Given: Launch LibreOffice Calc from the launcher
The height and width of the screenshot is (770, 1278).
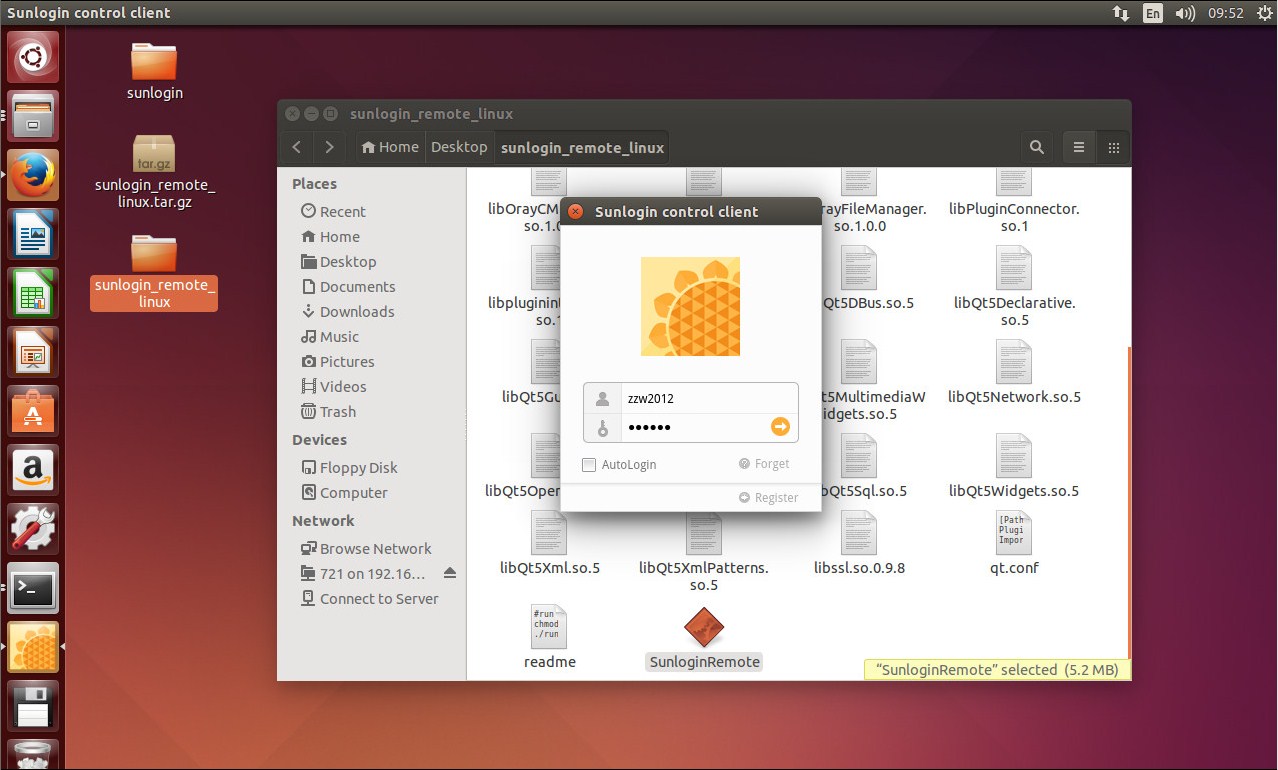Looking at the screenshot, I should tap(33, 293).
